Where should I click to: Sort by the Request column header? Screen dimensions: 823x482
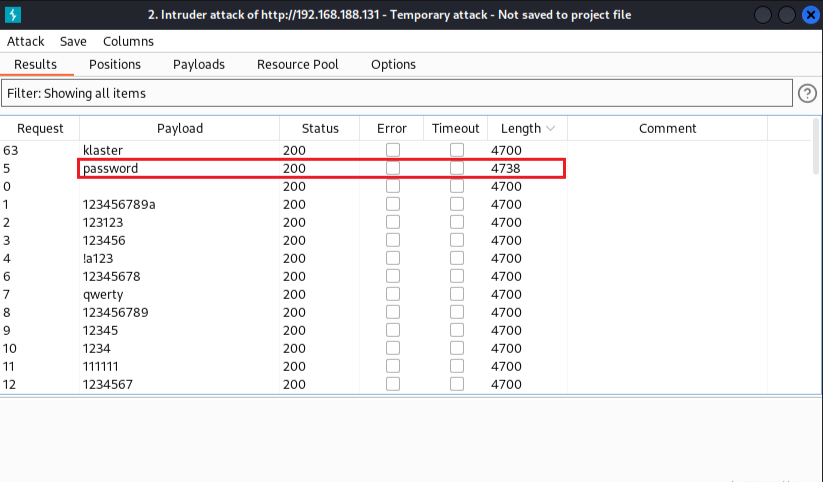(40, 129)
